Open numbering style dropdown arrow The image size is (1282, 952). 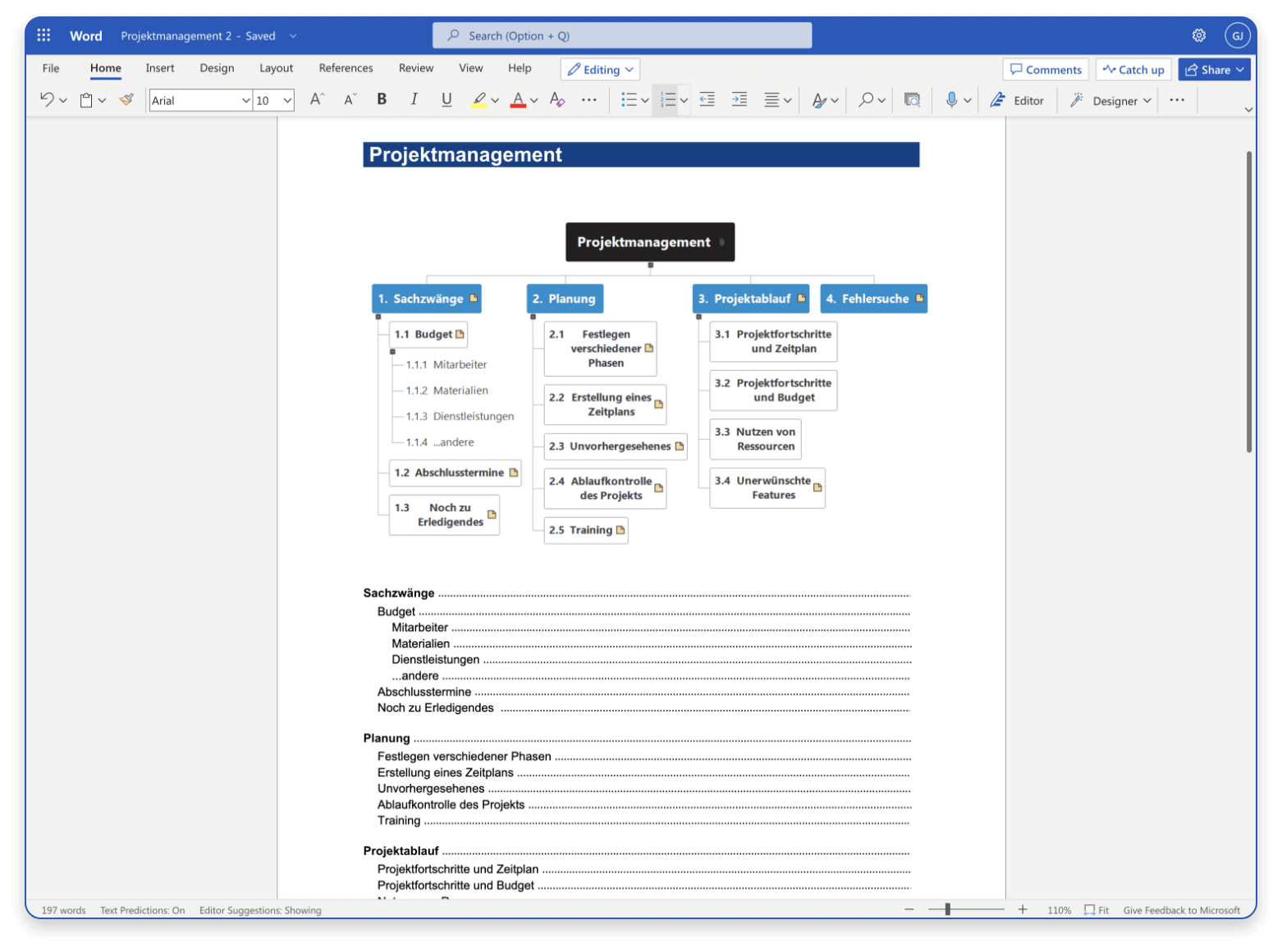tap(684, 101)
